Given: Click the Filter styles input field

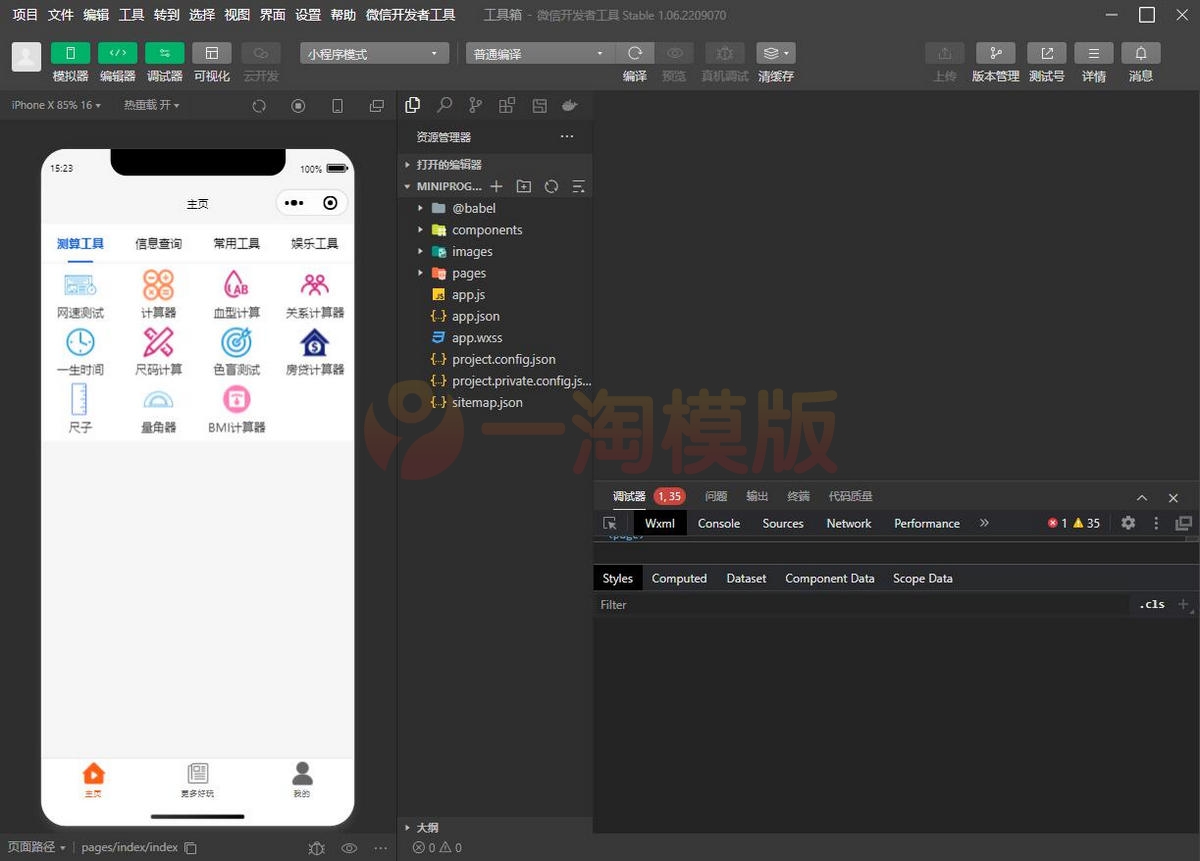Looking at the screenshot, I should [862, 605].
